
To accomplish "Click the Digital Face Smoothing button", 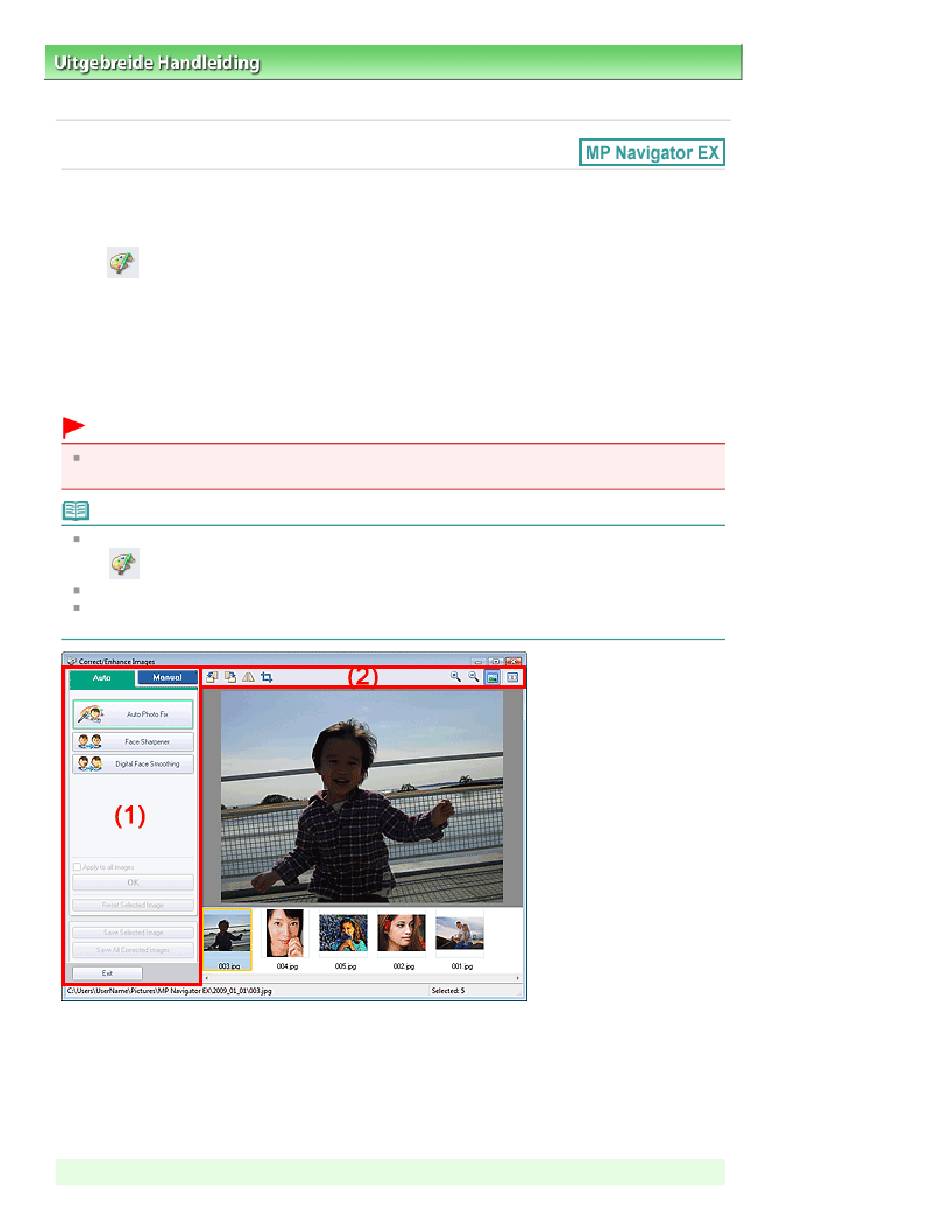I will (133, 764).
